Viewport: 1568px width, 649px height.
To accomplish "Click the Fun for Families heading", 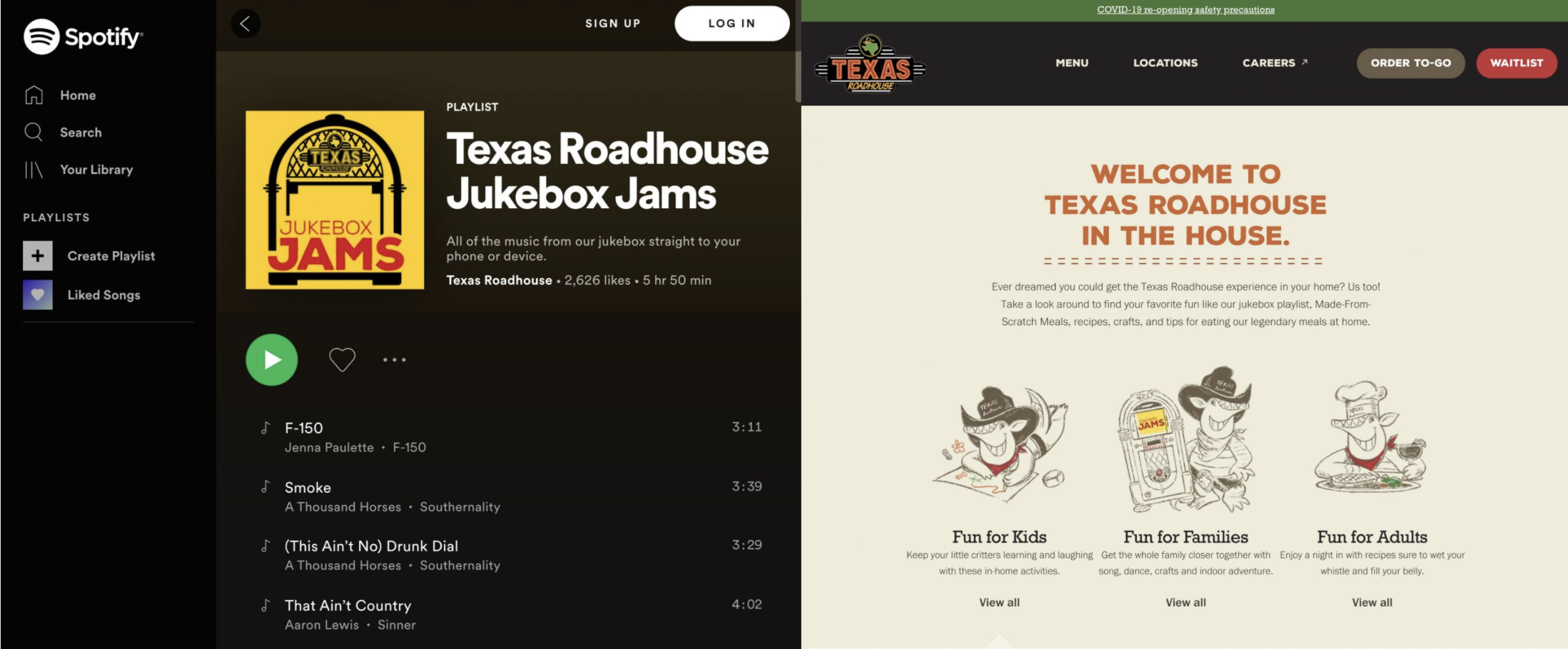I will [1186, 537].
